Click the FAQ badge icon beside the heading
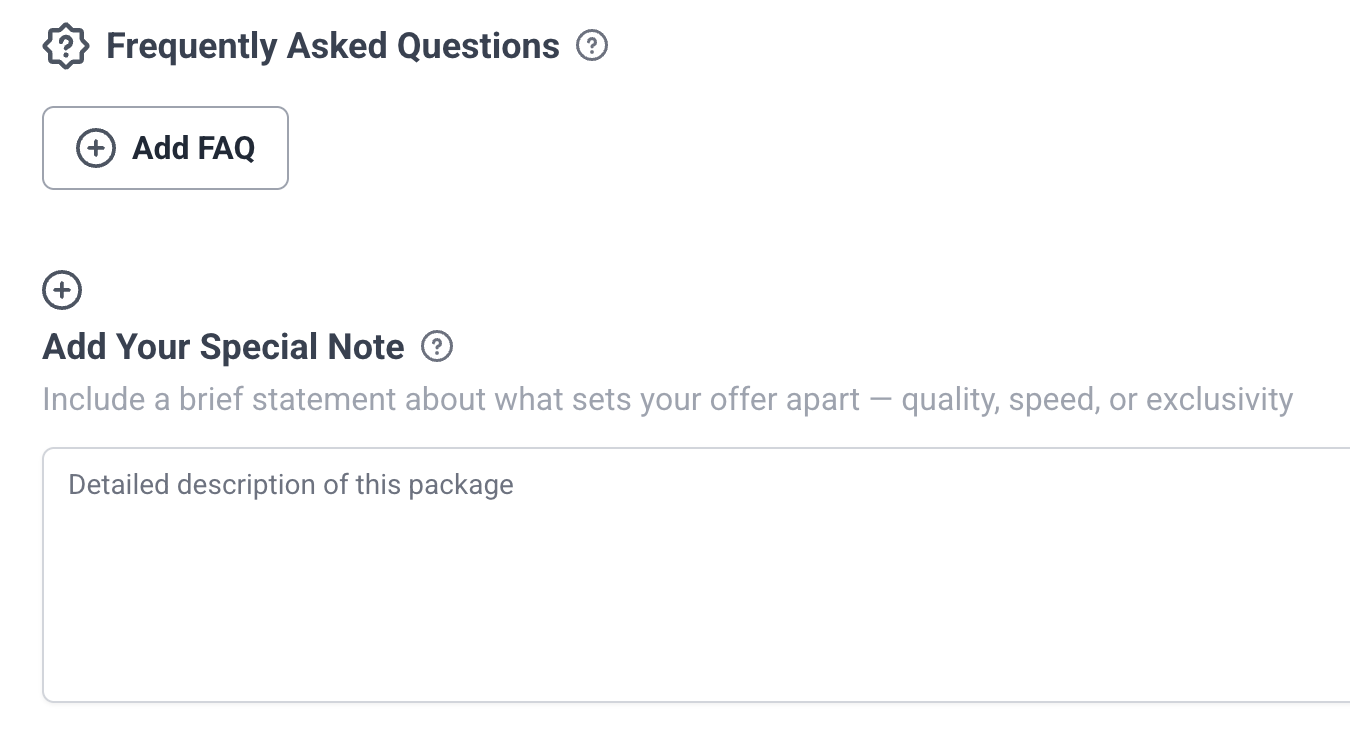This screenshot has height=742, width=1350. point(66,46)
